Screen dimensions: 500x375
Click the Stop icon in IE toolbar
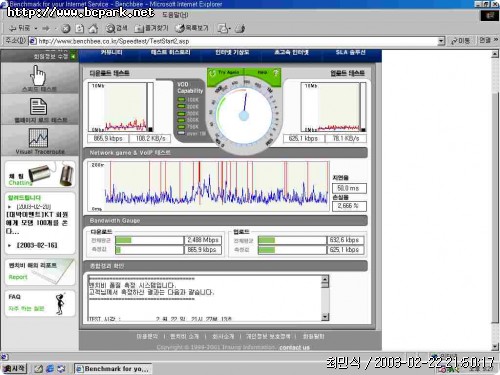(x=66, y=29)
